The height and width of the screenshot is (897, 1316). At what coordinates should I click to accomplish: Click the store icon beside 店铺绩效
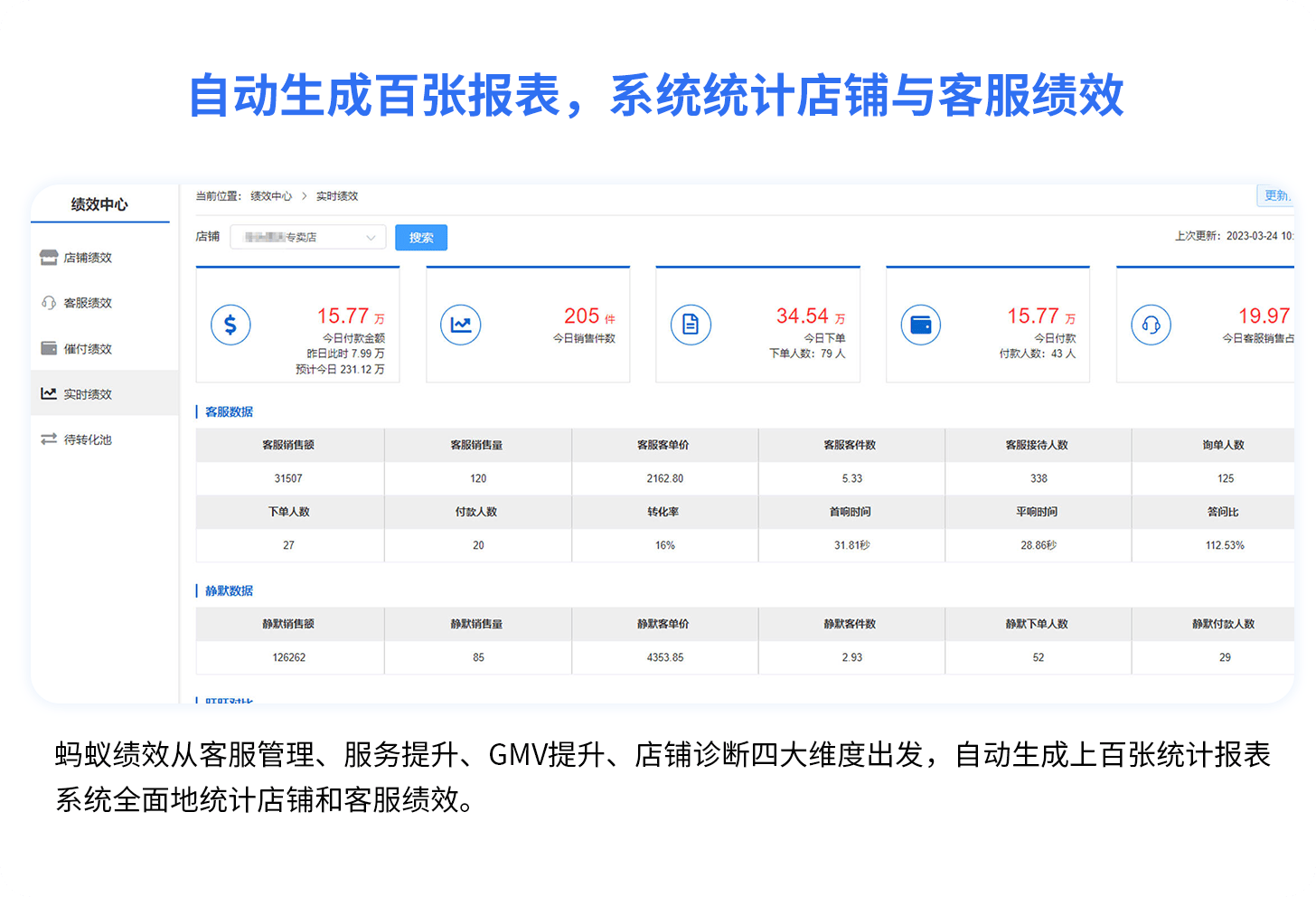point(49,258)
